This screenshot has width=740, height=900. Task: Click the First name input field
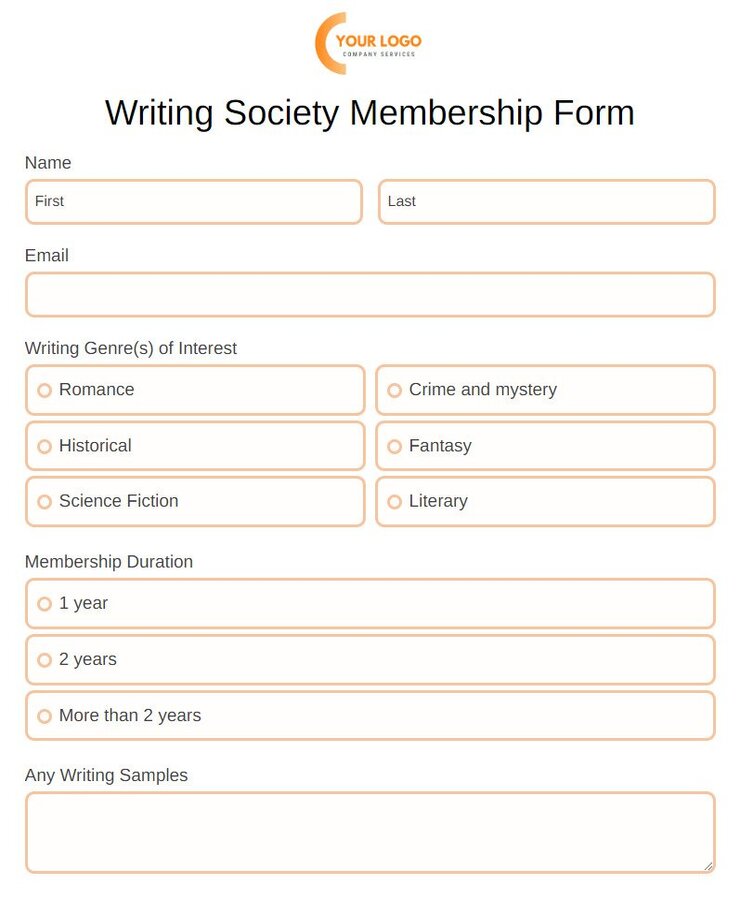pos(193,202)
